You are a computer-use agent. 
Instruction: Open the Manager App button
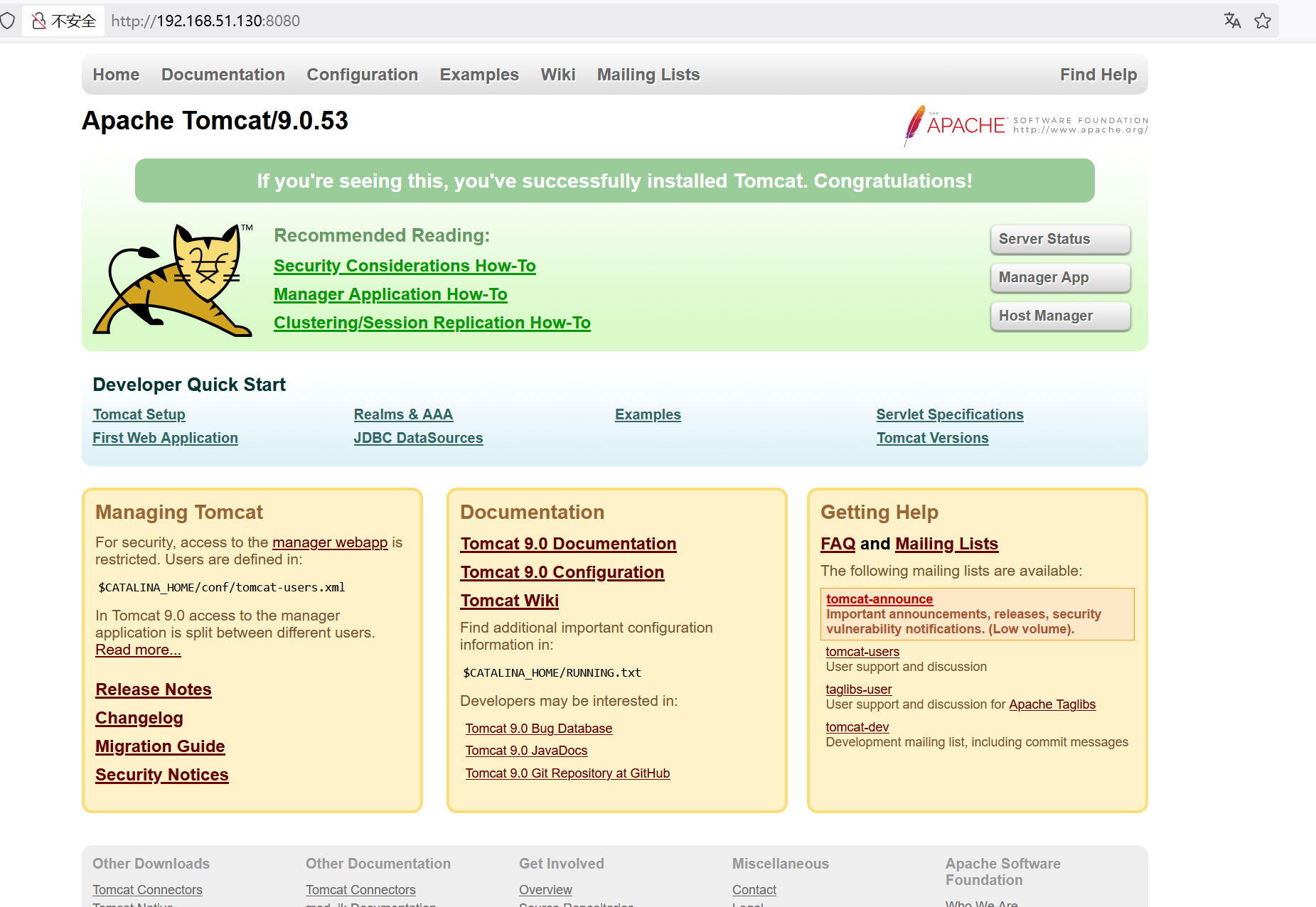[1060, 277]
